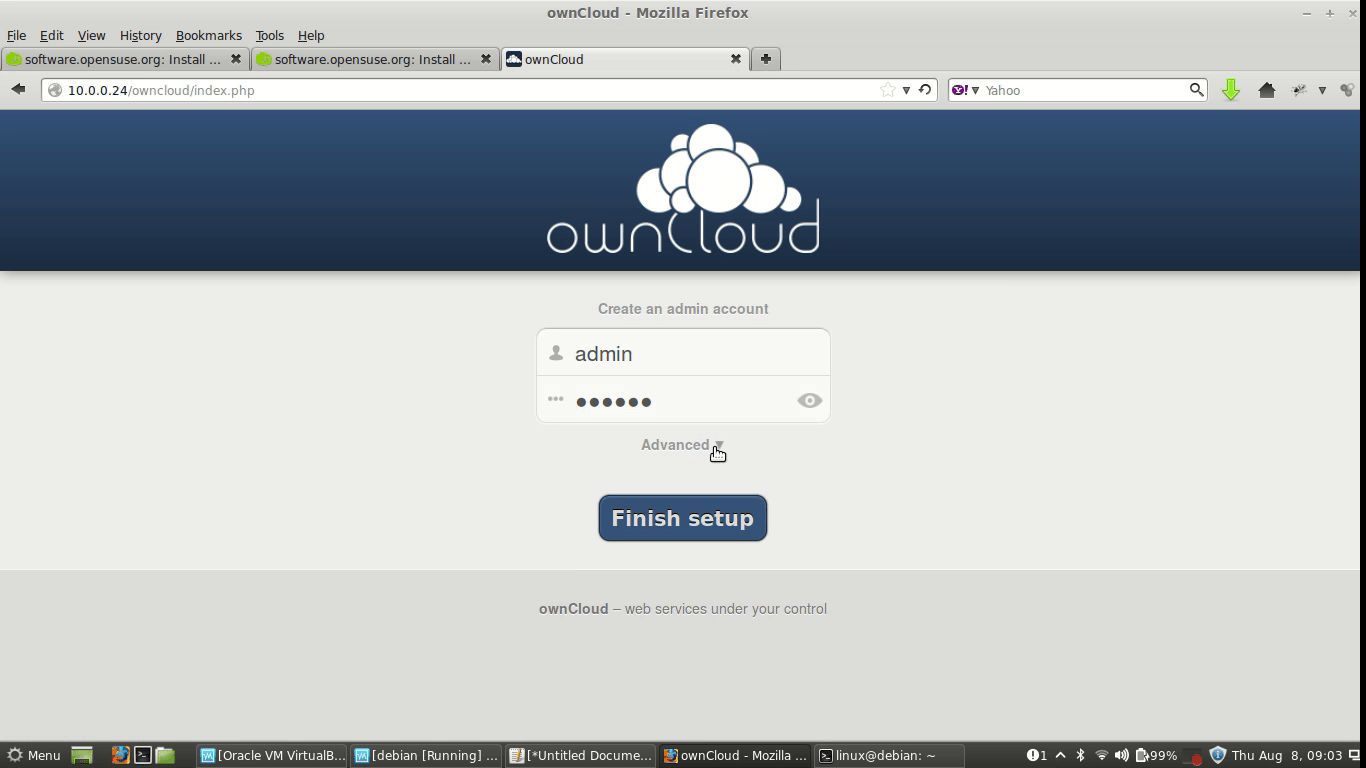Click the ownCloud cloud logo

[683, 189]
